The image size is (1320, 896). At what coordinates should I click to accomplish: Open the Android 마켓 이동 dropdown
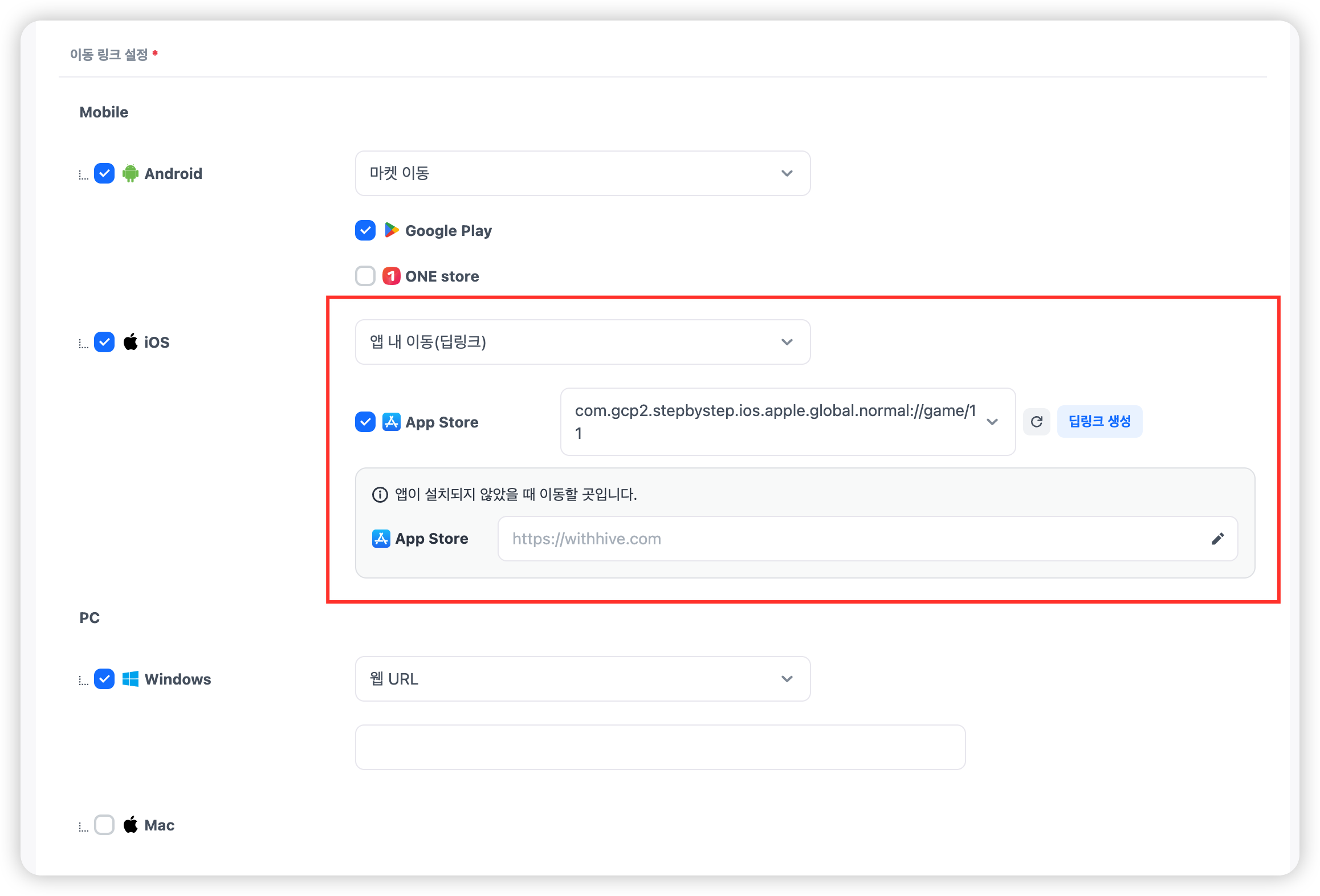[x=582, y=173]
